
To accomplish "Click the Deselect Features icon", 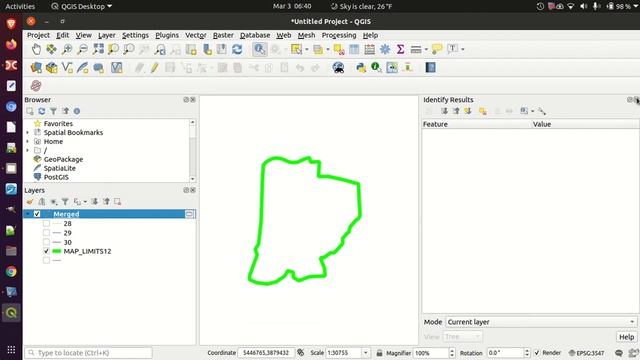I will [339, 49].
